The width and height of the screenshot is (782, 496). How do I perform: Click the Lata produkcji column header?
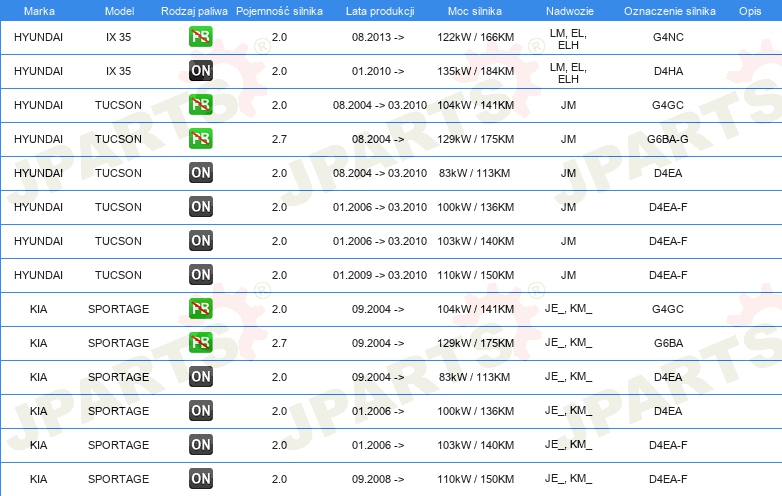click(380, 11)
